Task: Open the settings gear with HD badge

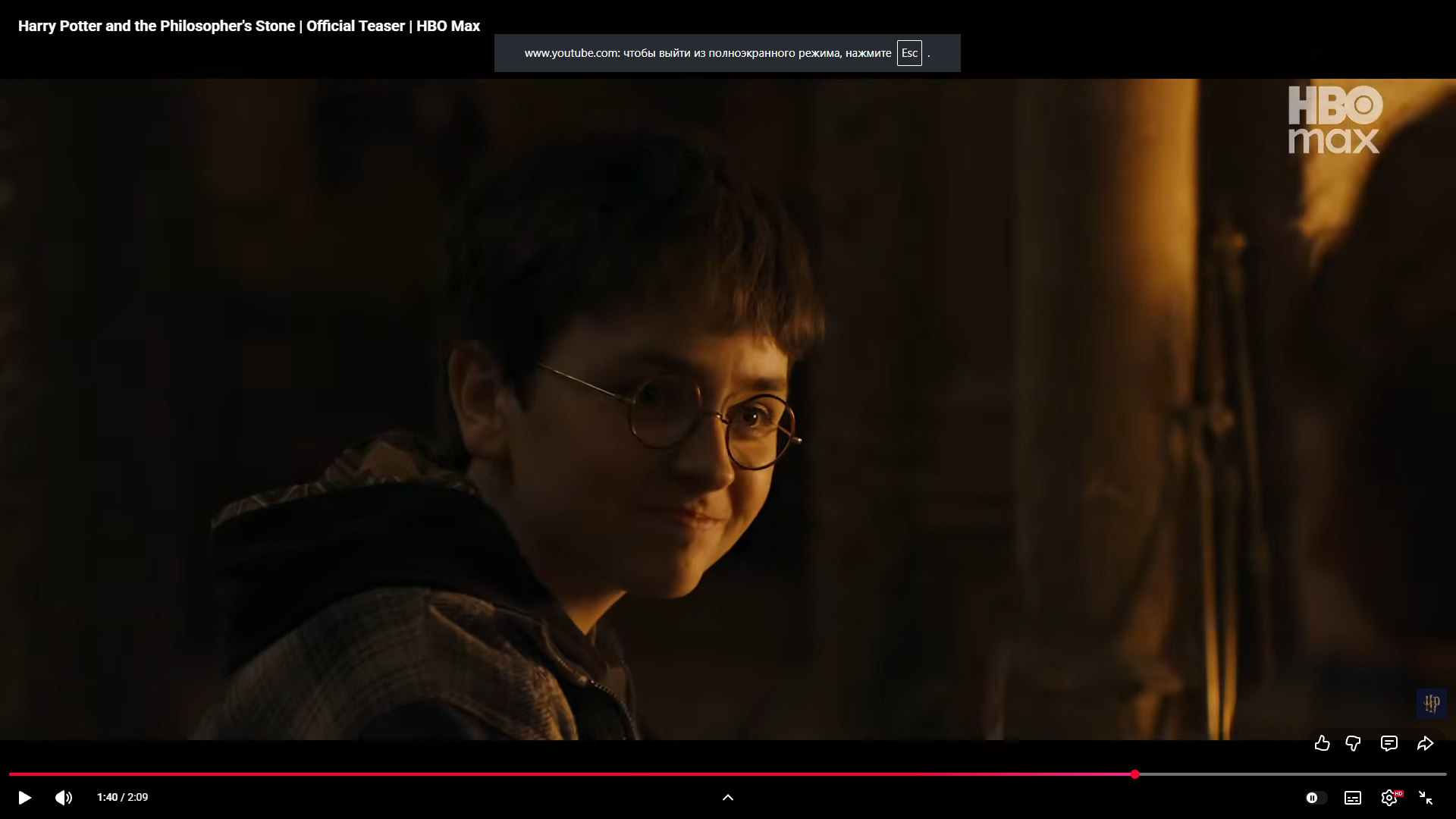Action: (x=1389, y=797)
